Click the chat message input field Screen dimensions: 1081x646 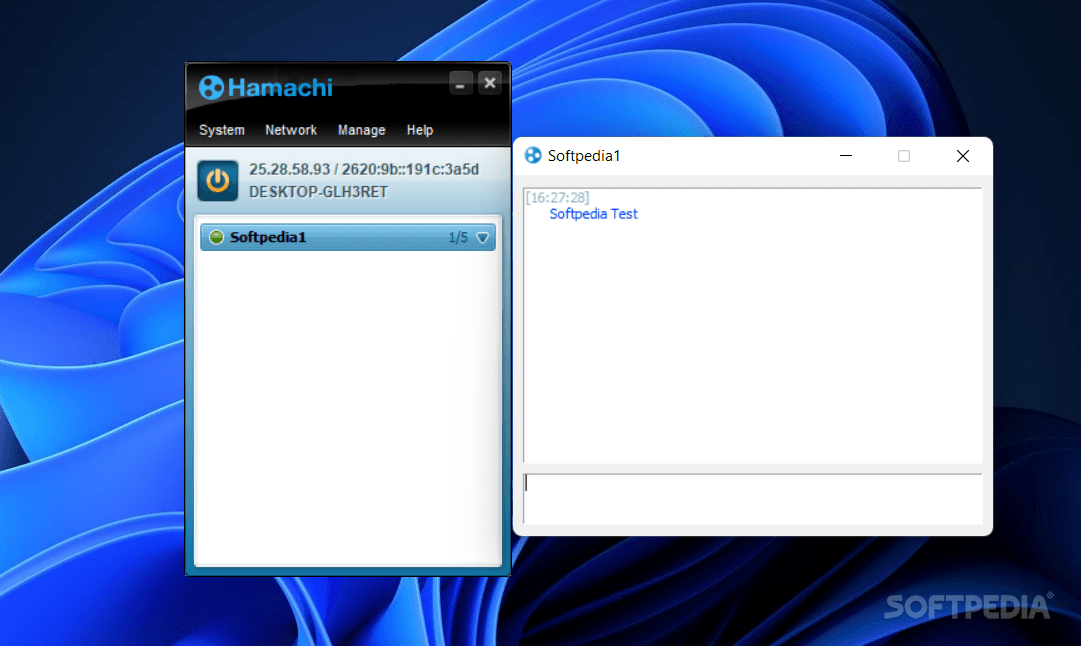pyautogui.click(x=752, y=499)
